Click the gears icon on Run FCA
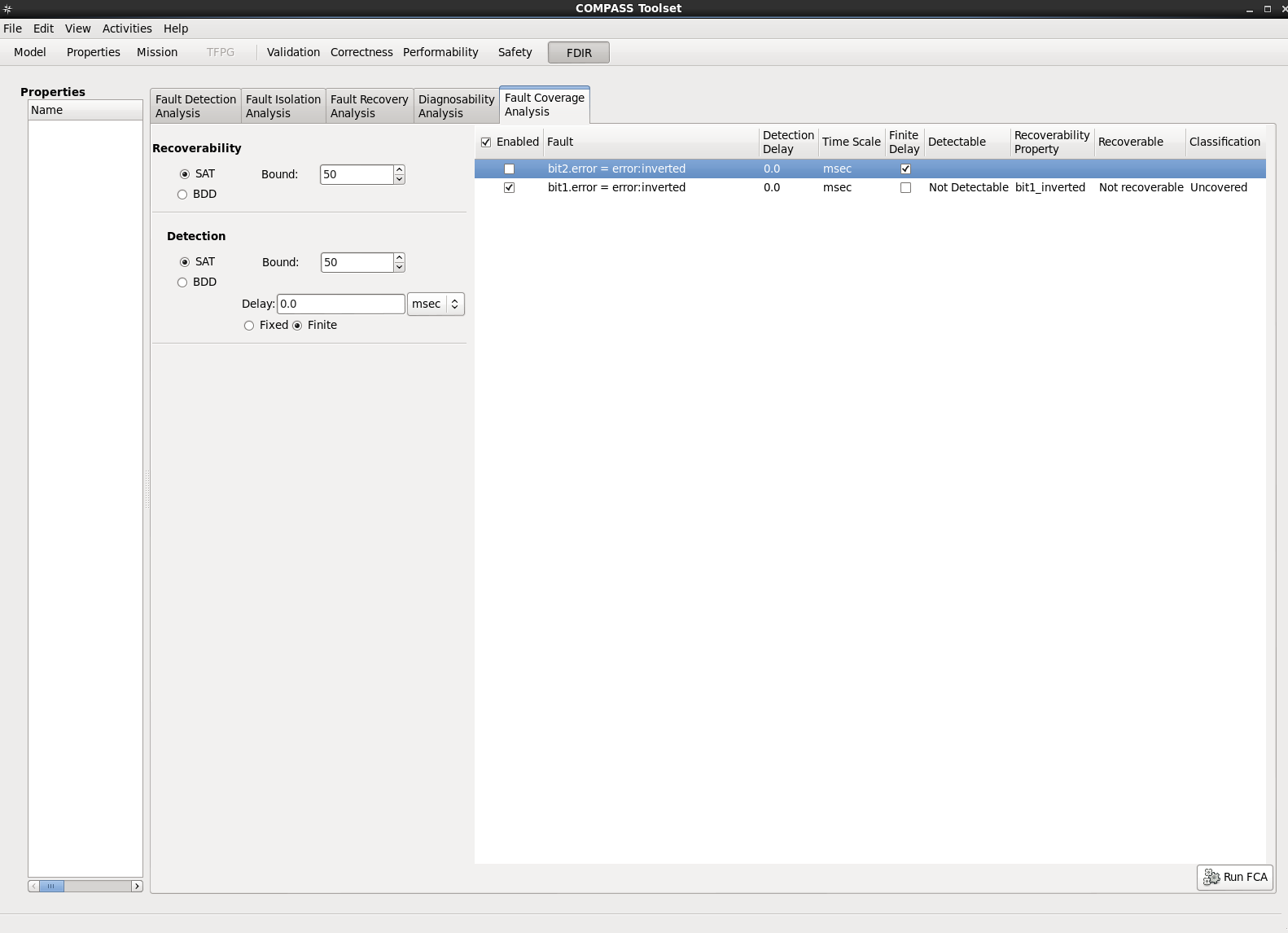This screenshot has width=1288, height=933. coord(1211,877)
